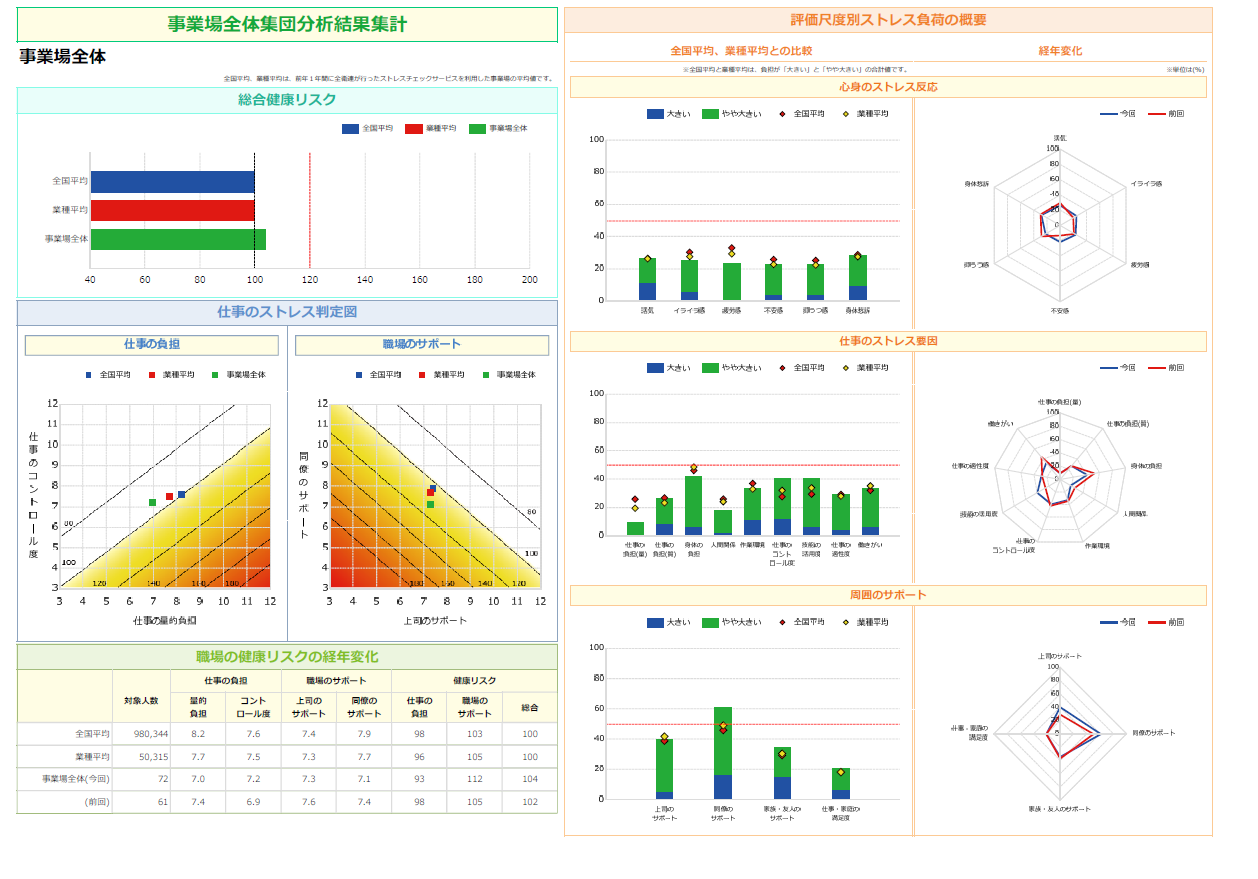Screen dimensions: 1258x879
Task: Click blue 大きい legend square in 心身のストレス反応
Action: tap(655, 114)
